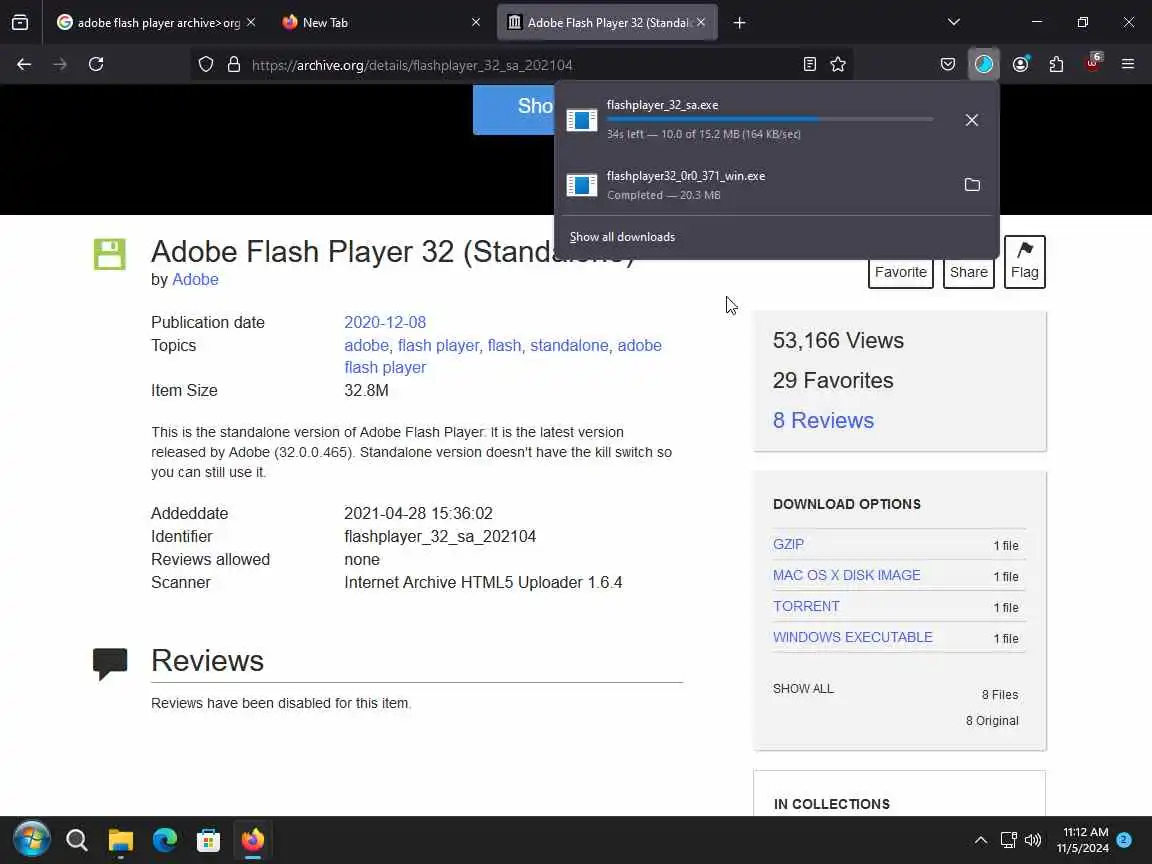Expand hidden system tray icons

[x=981, y=840]
